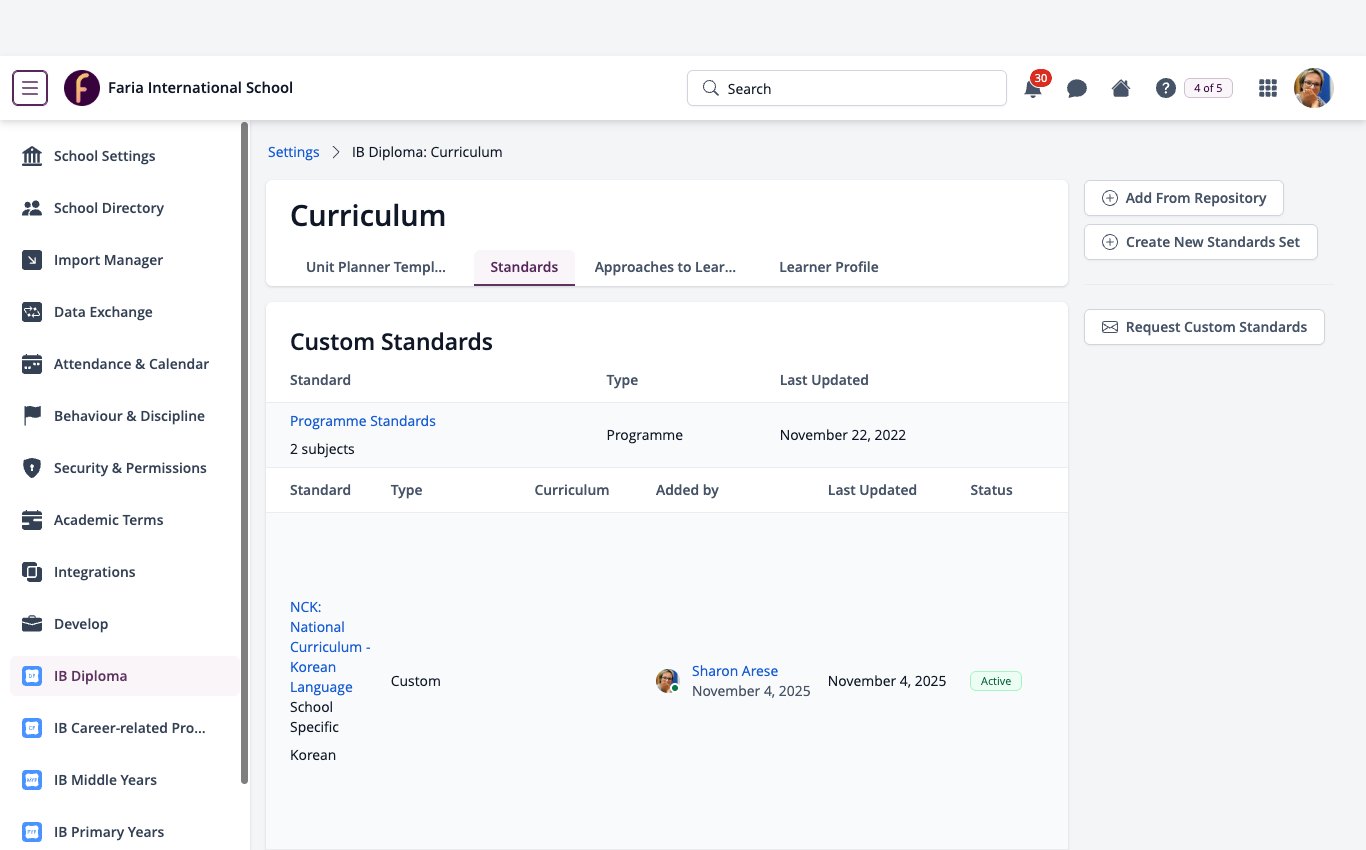Screen dimensions: 1366x850
Task: Click the sidebar vertical scrollbar
Action: 245,453
